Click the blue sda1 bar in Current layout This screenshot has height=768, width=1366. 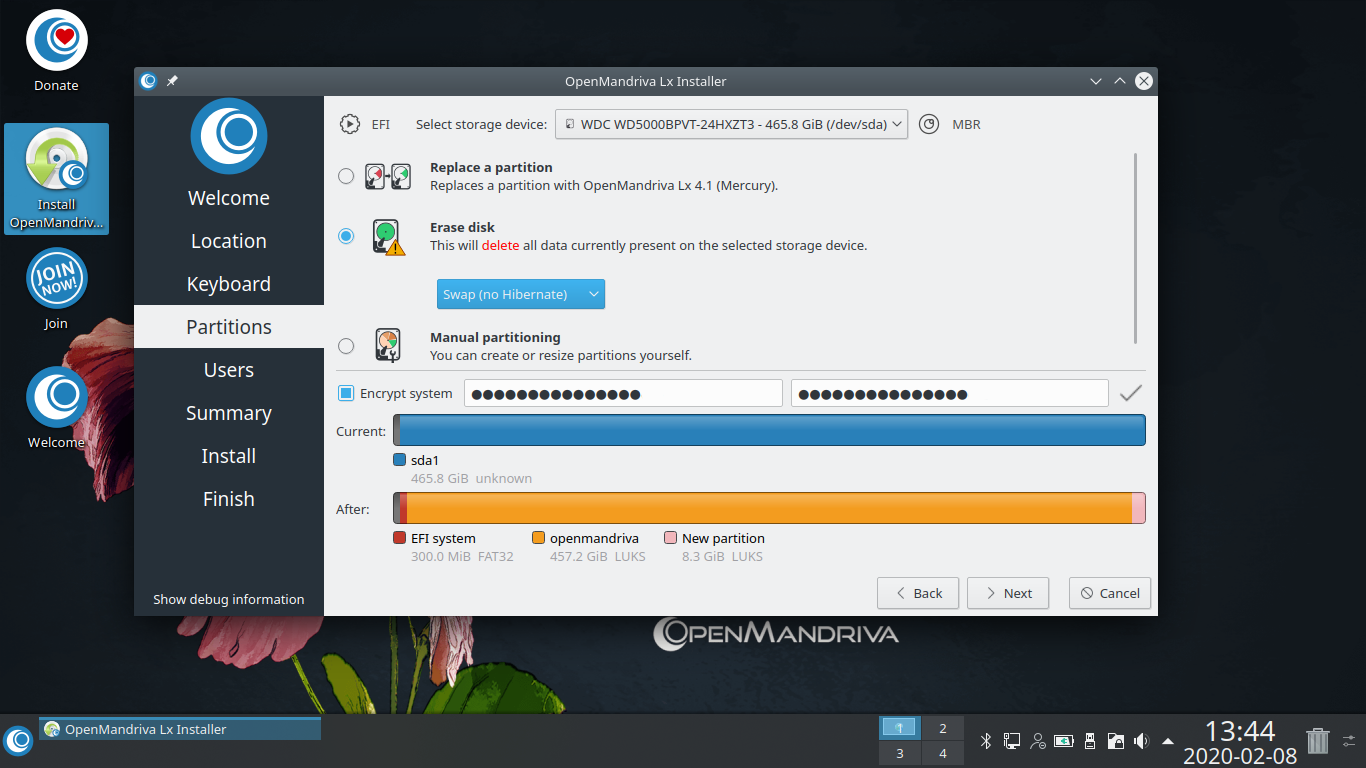(x=772, y=431)
